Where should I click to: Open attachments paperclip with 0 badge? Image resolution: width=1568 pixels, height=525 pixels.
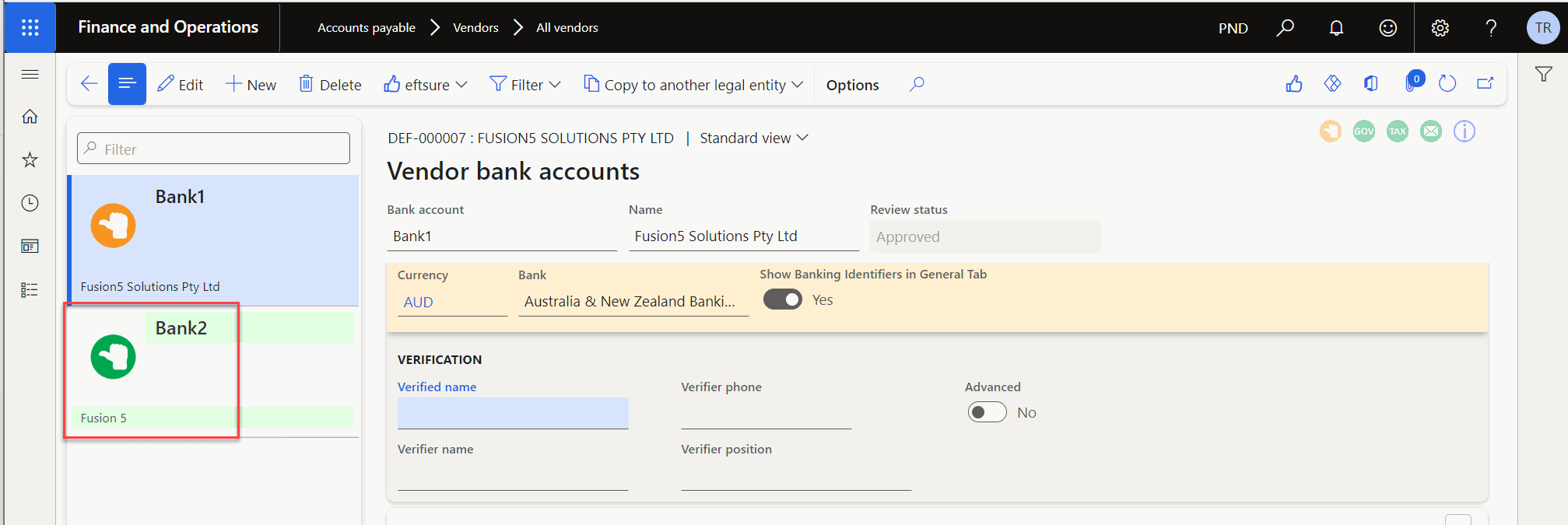click(x=1412, y=82)
